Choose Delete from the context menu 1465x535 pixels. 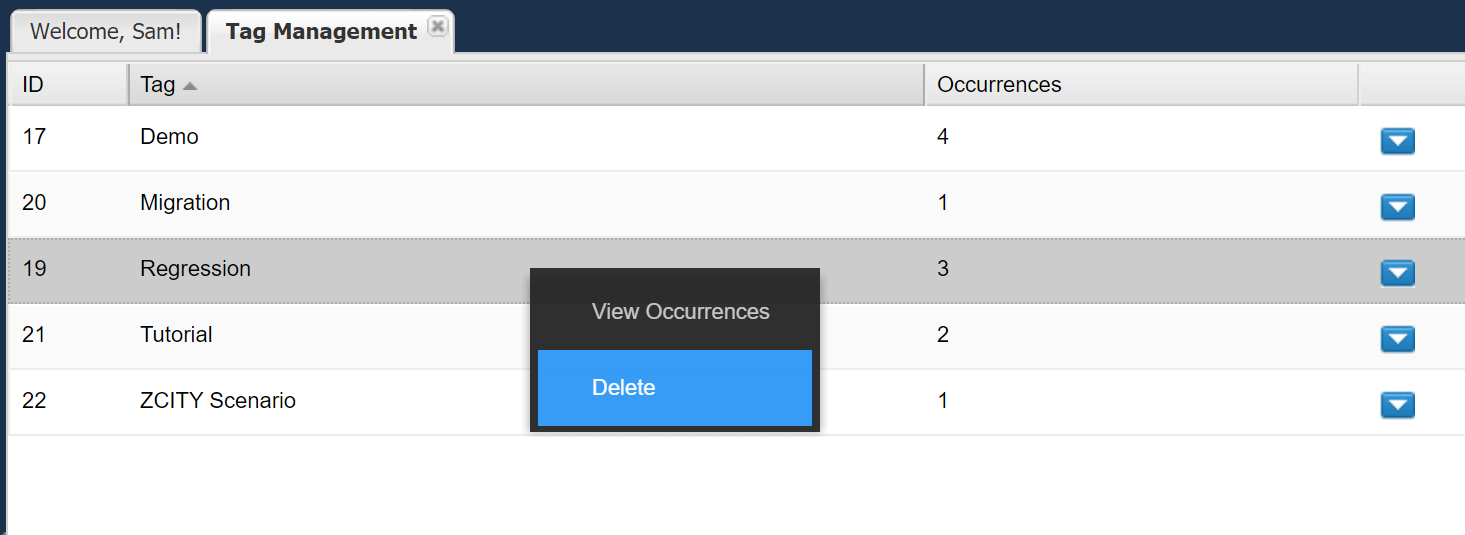point(674,388)
